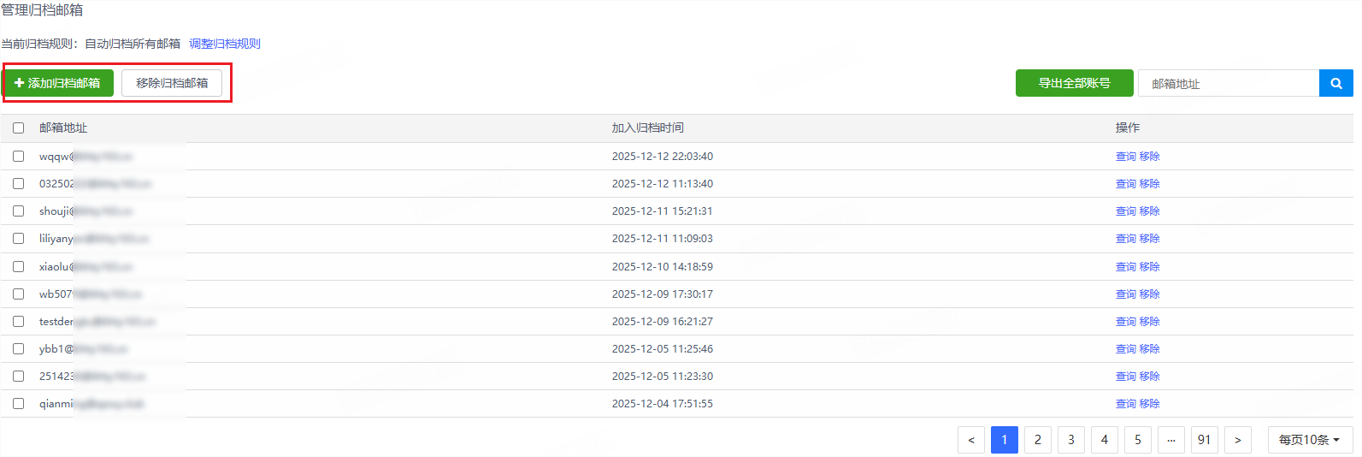Image resolution: width=1362 pixels, height=457 pixels.
Task: Go to page 2
Action: 1038,440
